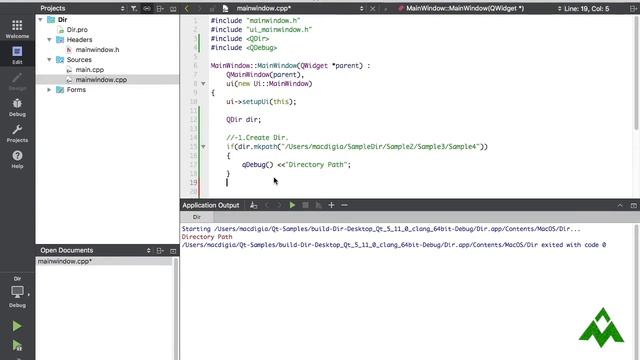This screenshot has height=360, width=640.
Task: Open the Projects mode wrench icon
Action: point(17,133)
